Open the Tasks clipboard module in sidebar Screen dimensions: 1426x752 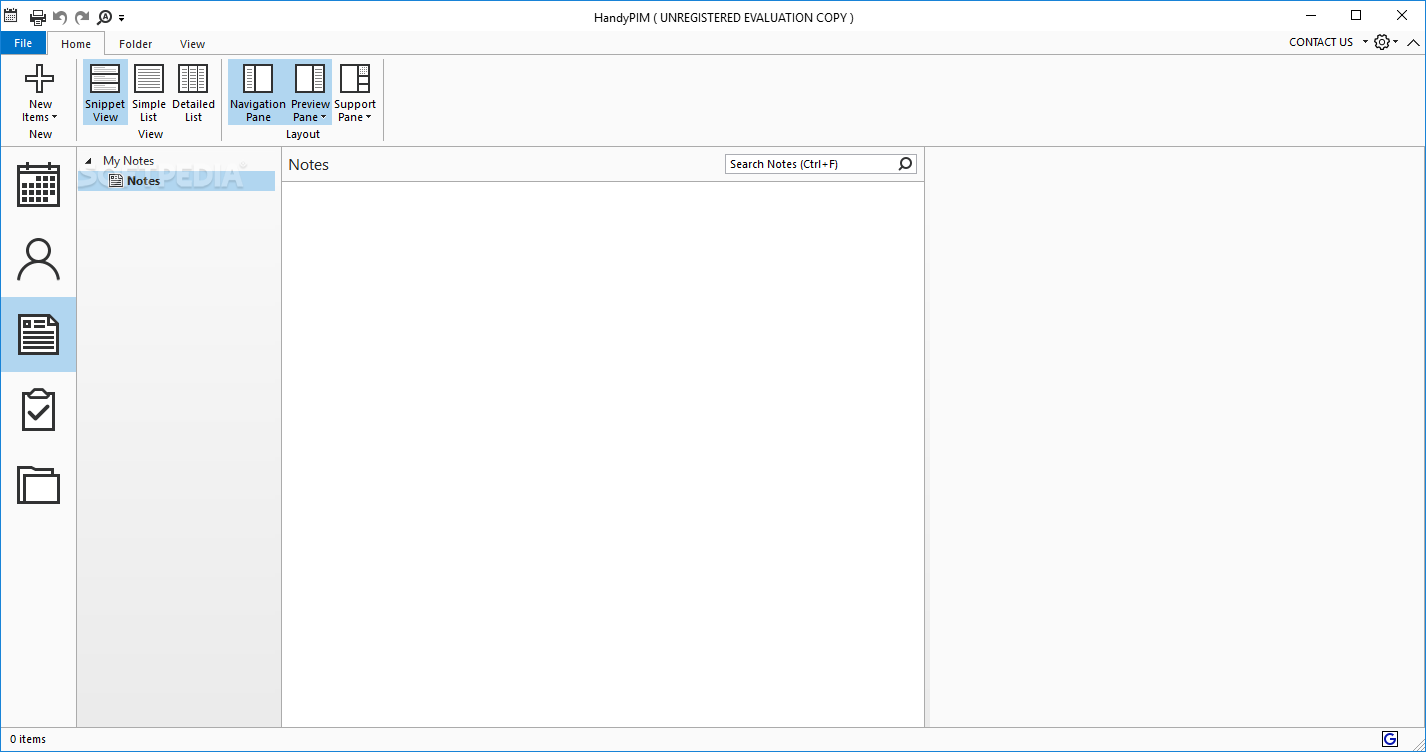tap(38, 410)
